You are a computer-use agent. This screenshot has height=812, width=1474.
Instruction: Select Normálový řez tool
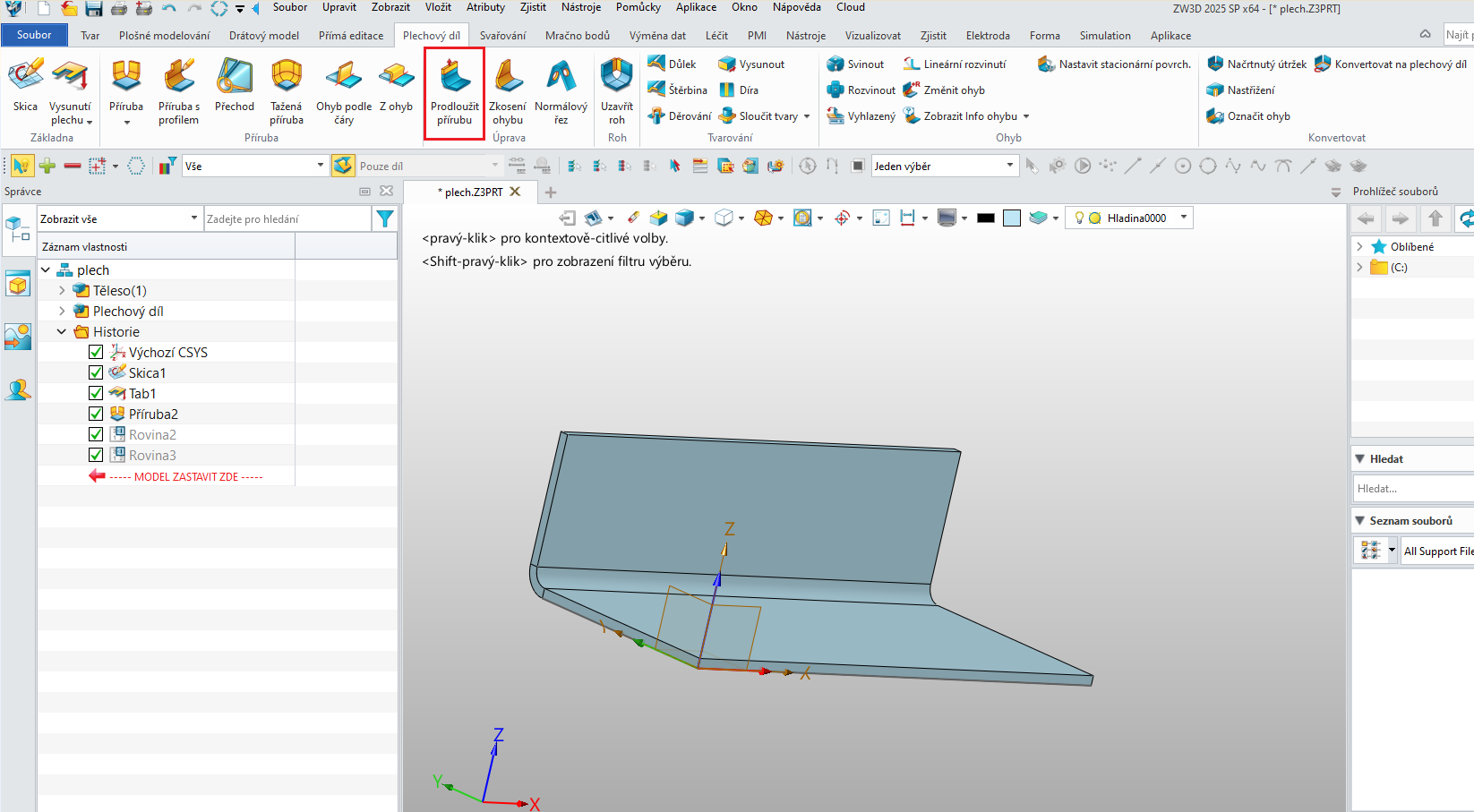pos(561,90)
